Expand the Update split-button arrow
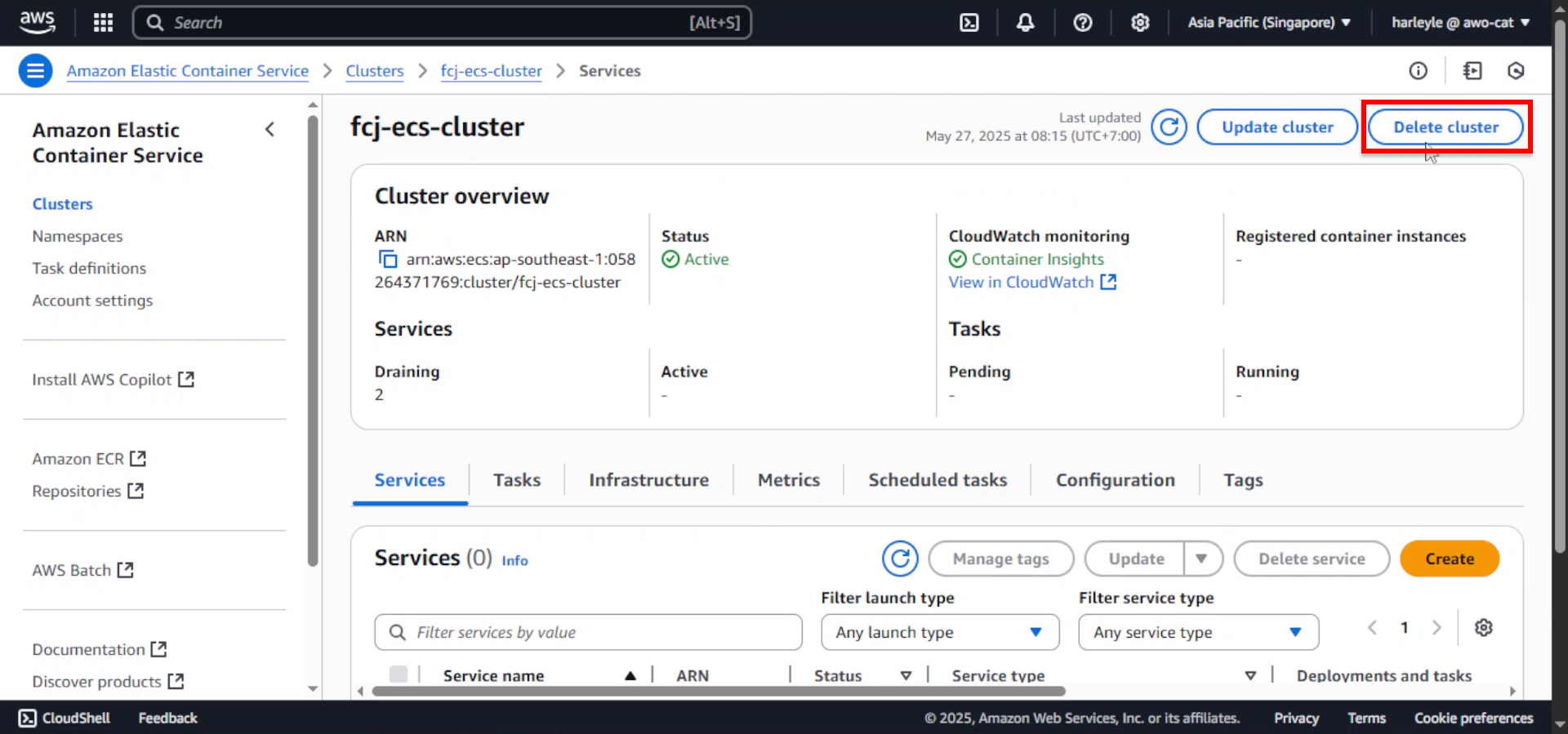 click(1201, 558)
